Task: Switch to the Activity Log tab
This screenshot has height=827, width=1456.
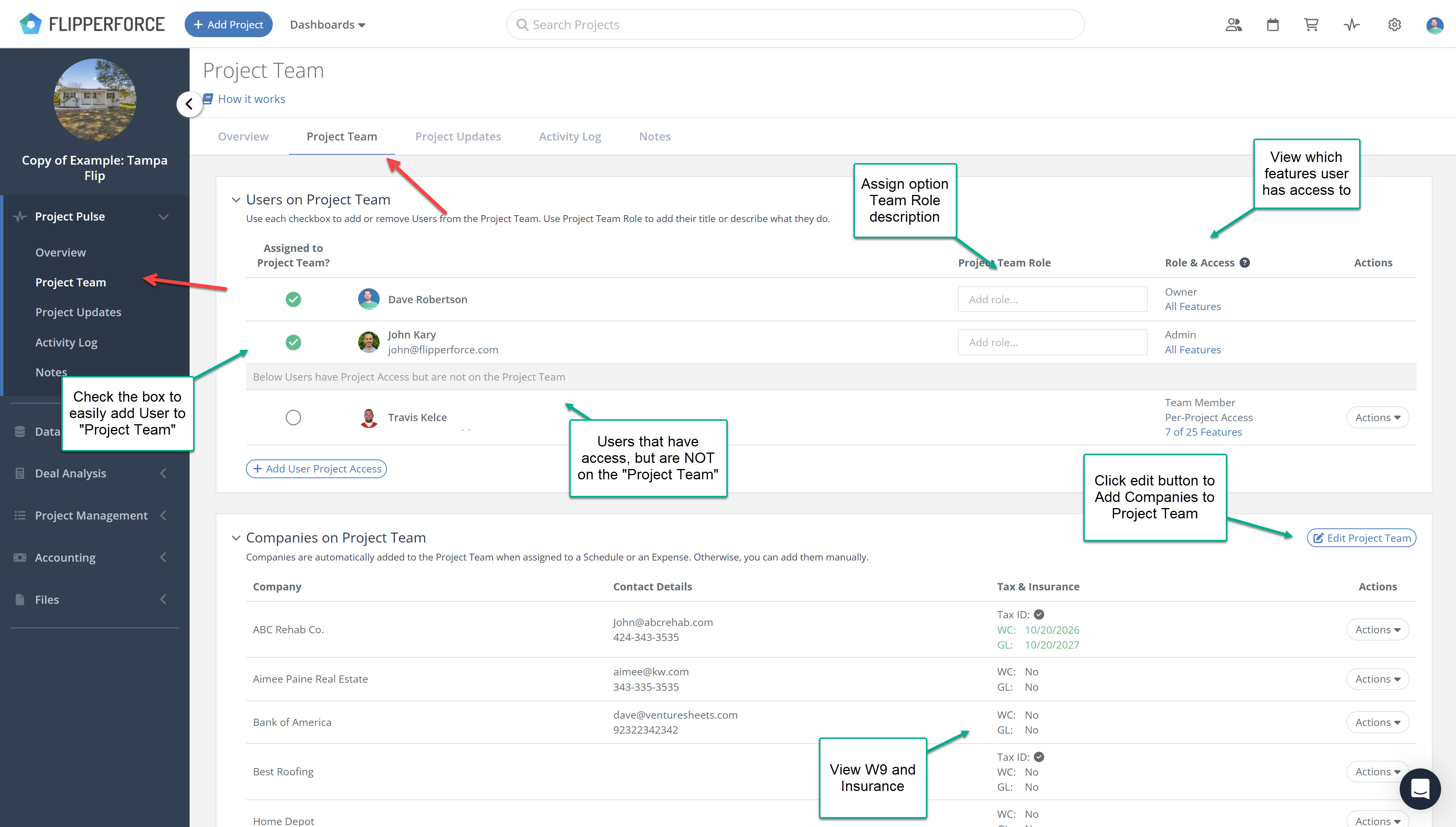Action: [x=570, y=136]
